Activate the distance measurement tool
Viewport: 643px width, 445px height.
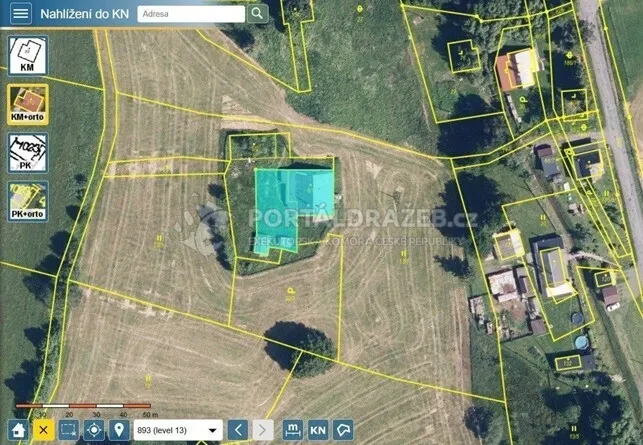[293, 430]
